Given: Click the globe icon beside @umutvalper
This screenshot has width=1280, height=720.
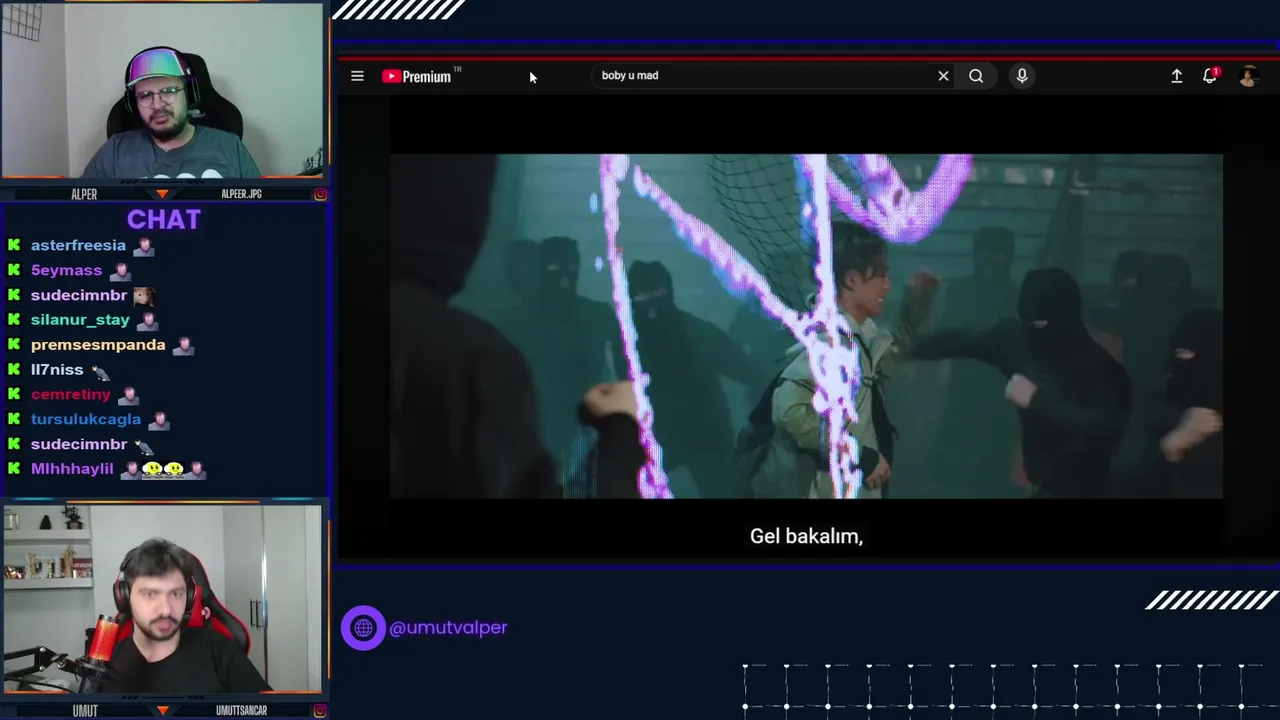Looking at the screenshot, I should tap(363, 628).
